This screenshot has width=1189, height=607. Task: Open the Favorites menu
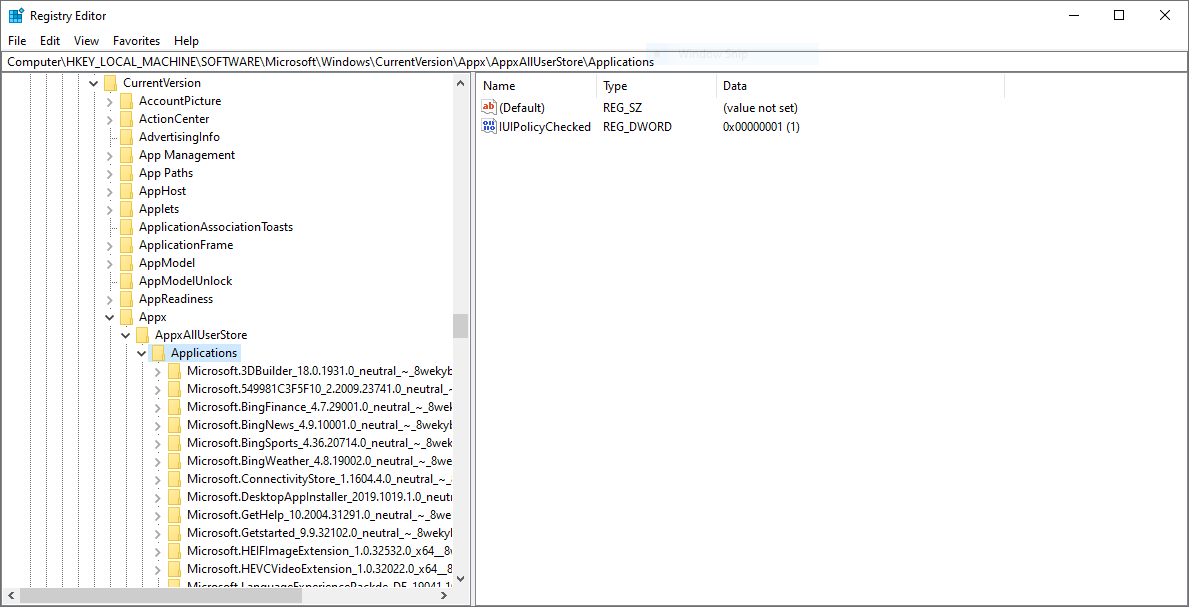point(136,41)
